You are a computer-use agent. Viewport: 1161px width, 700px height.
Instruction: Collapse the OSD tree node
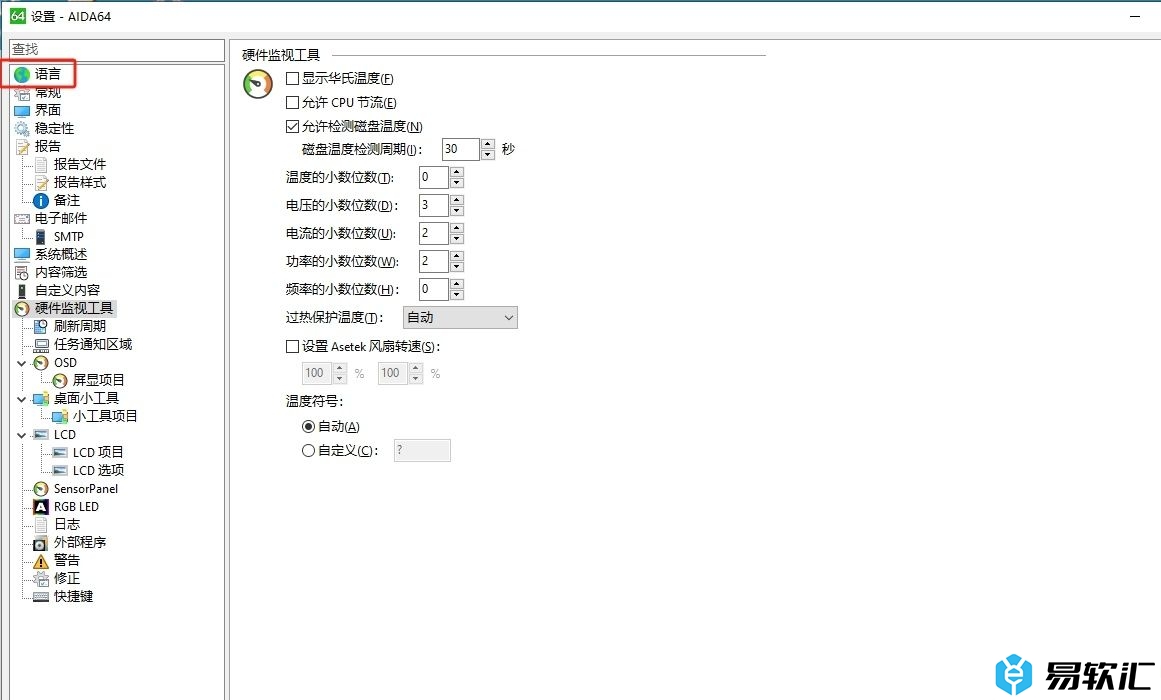click(x=21, y=363)
